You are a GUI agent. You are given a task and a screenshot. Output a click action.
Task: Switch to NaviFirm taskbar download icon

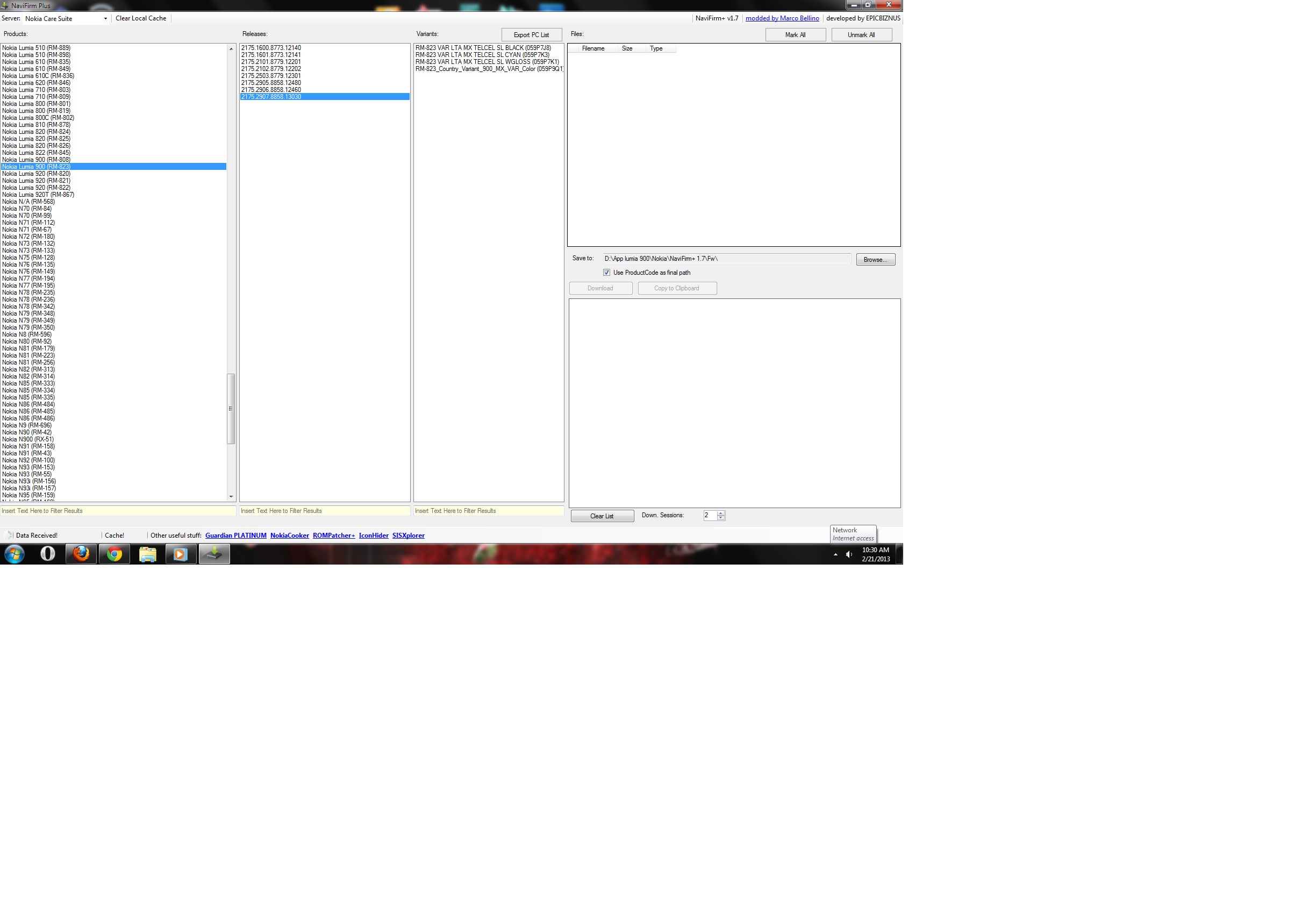pos(214,553)
